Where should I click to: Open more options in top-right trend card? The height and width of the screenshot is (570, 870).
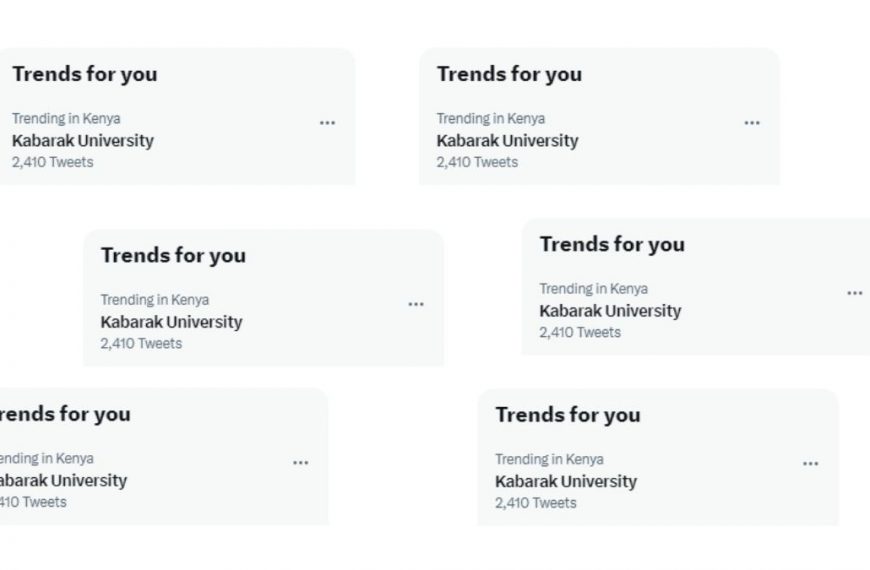point(752,123)
